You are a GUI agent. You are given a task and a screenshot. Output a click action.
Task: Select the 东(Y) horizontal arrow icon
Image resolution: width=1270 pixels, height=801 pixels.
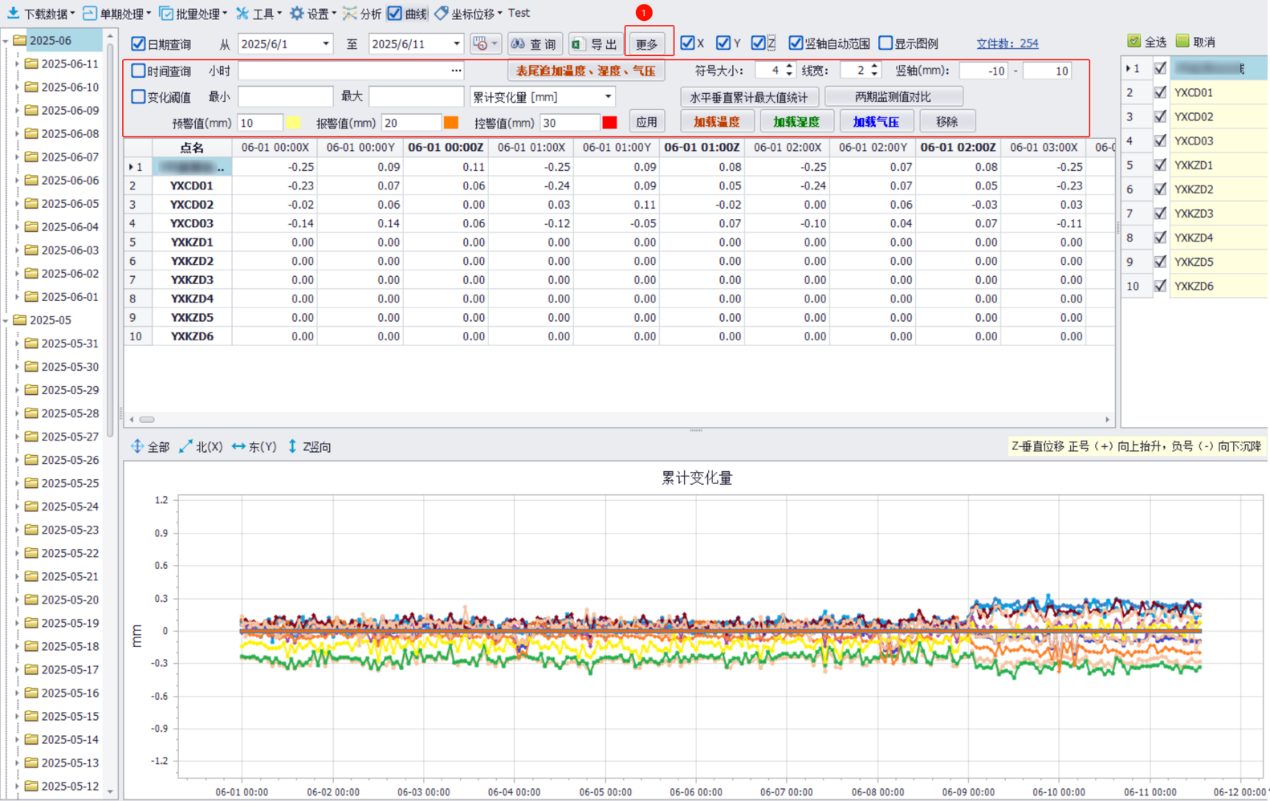pyautogui.click(x=239, y=447)
